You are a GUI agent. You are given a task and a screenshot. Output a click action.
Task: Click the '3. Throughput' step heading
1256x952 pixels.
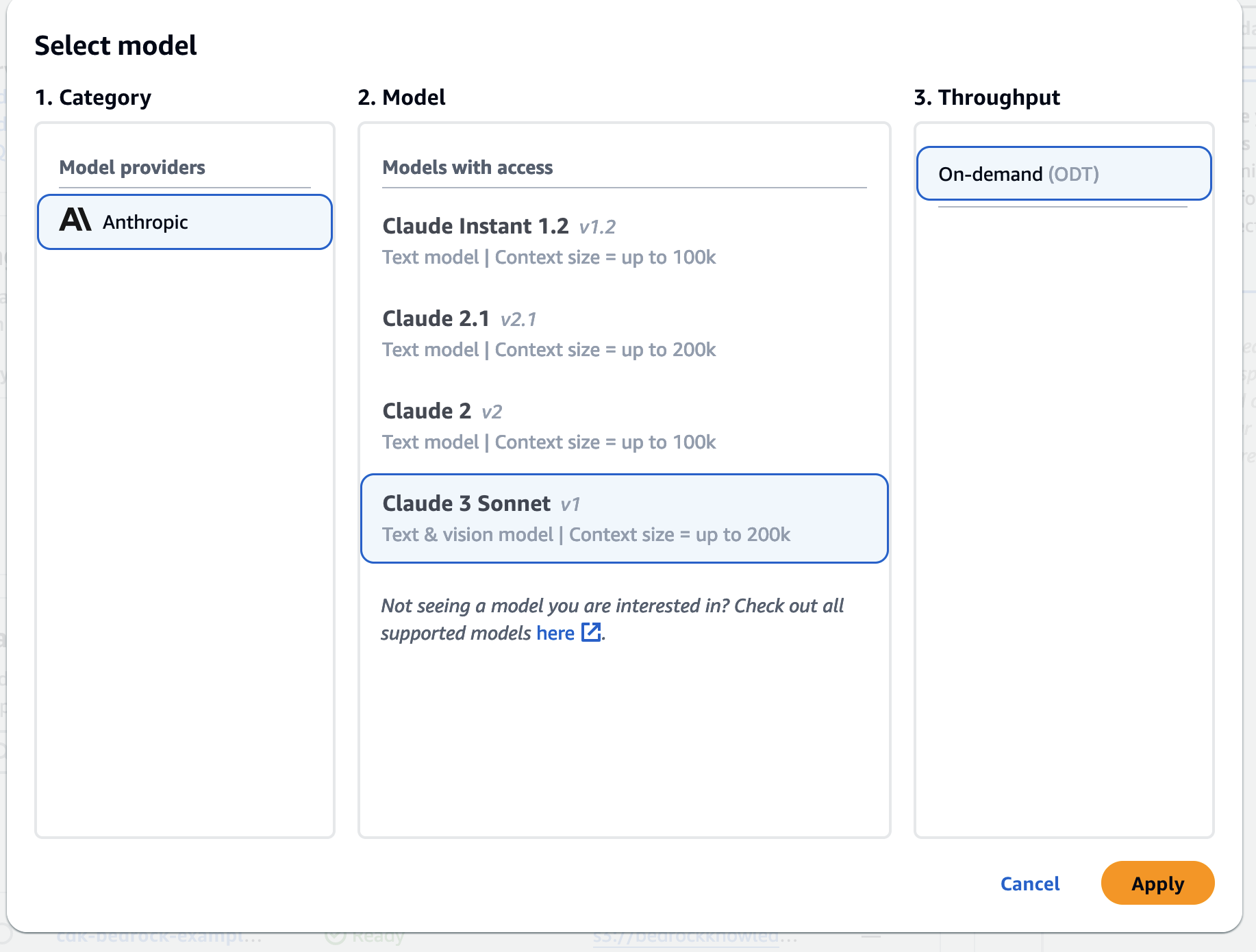(x=987, y=97)
